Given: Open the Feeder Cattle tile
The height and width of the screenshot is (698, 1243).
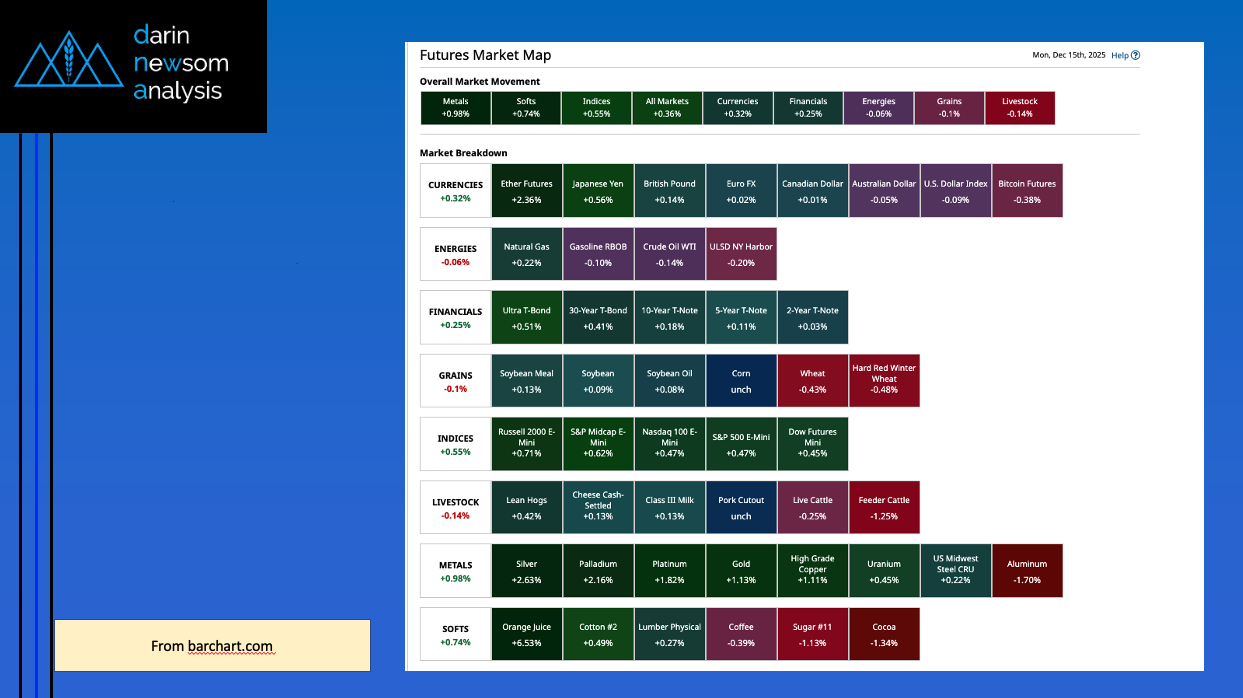Looking at the screenshot, I should tap(884, 507).
